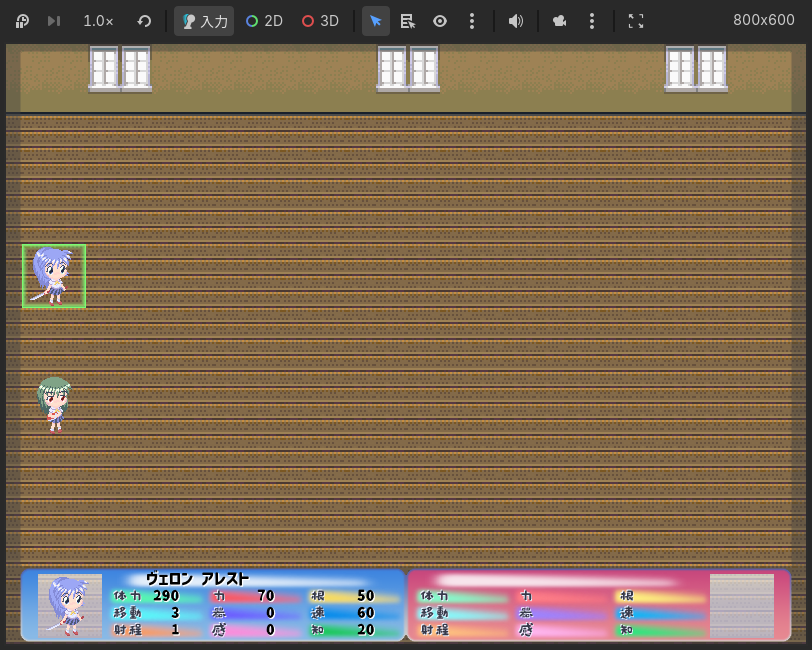Select the blue-haired character on field

click(54, 276)
